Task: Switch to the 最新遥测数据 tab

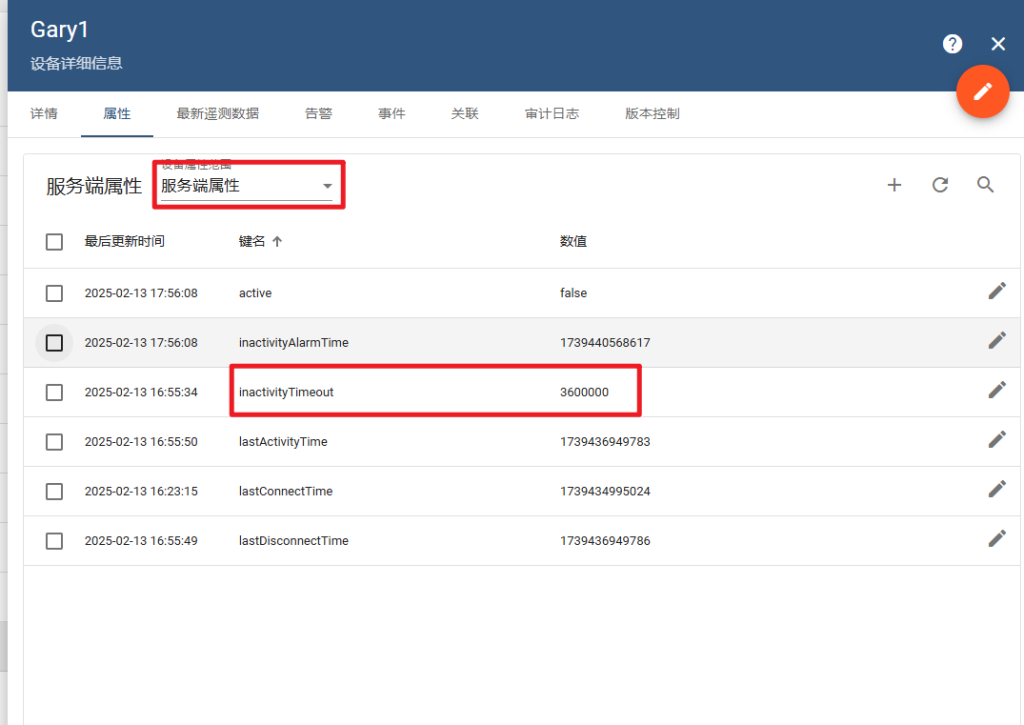Action: pos(217,114)
